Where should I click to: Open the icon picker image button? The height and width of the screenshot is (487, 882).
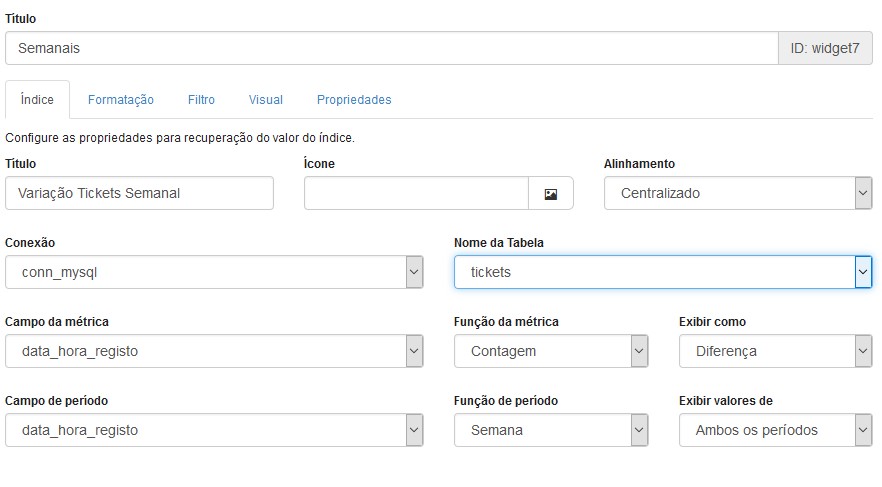click(551, 193)
